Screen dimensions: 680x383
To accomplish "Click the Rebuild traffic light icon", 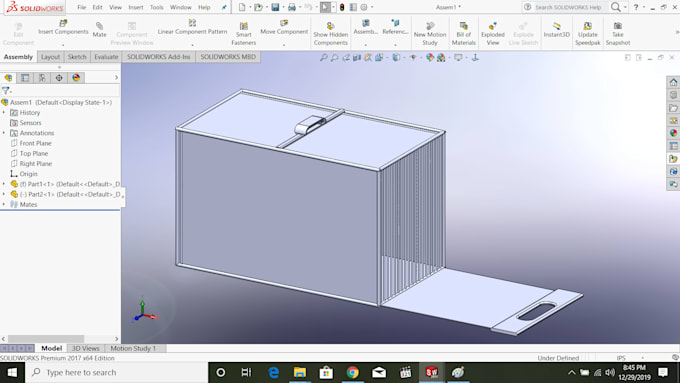I will pos(342,7).
